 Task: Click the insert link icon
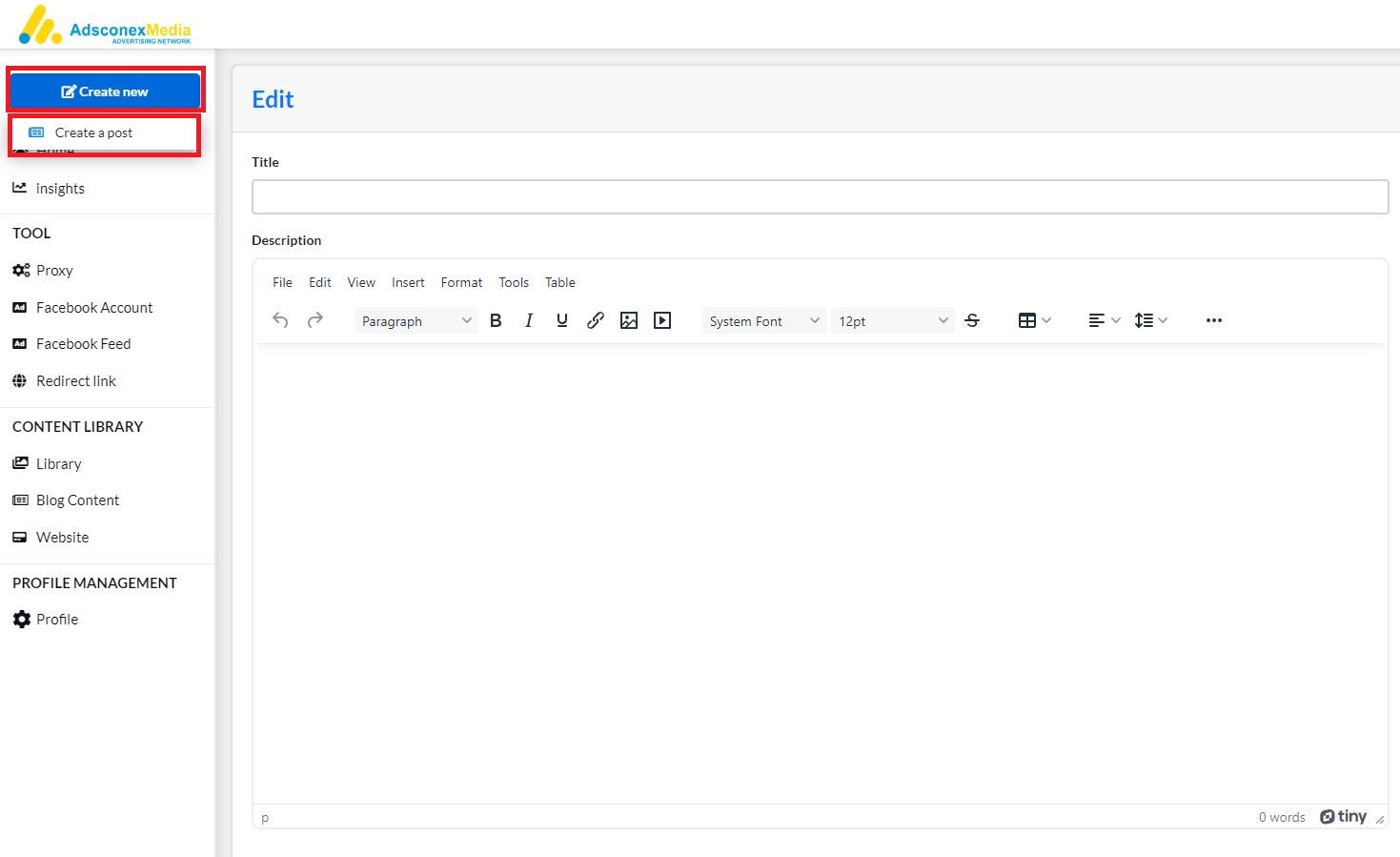coord(596,320)
